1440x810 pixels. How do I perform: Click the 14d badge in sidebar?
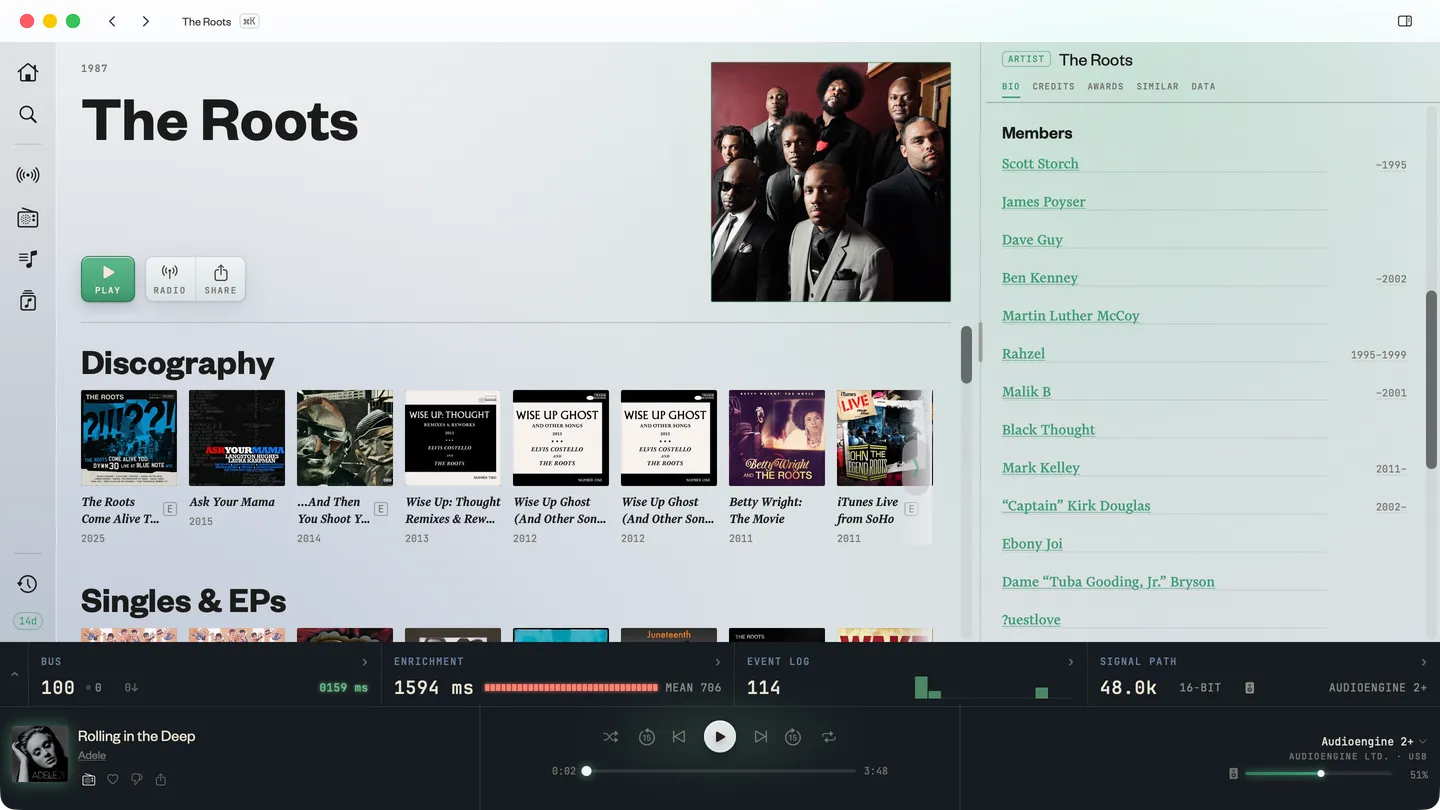28,621
